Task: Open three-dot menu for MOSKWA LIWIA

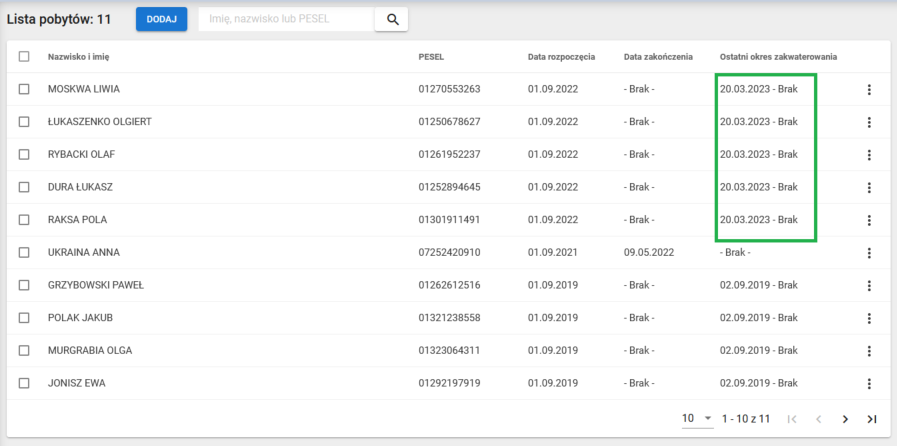Action: pos(869,90)
